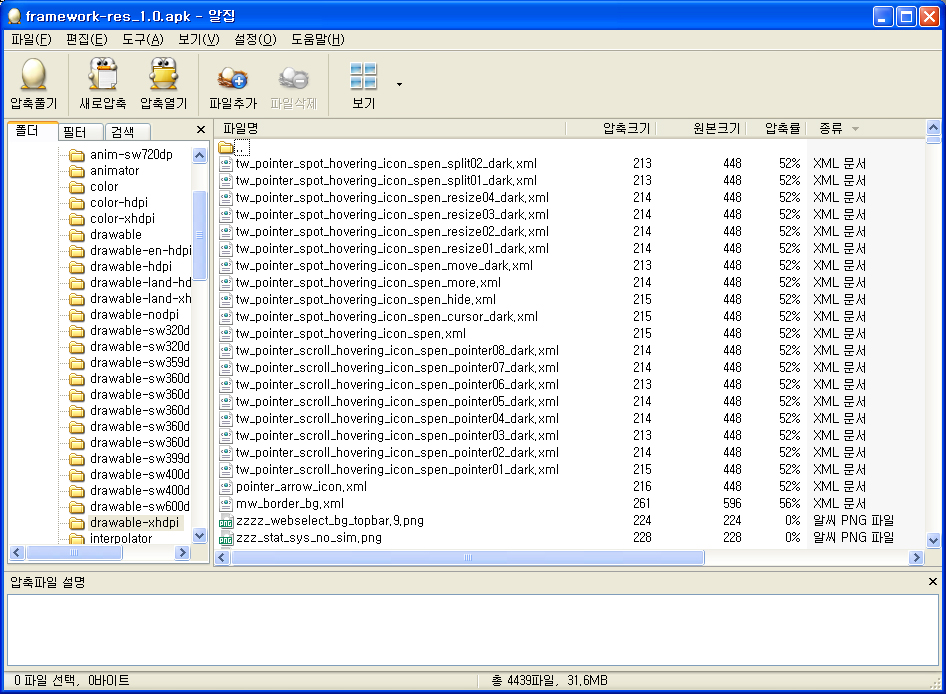This screenshot has width=946, height=694.
Task: Open the 도구(A) menu
Action: point(142,40)
